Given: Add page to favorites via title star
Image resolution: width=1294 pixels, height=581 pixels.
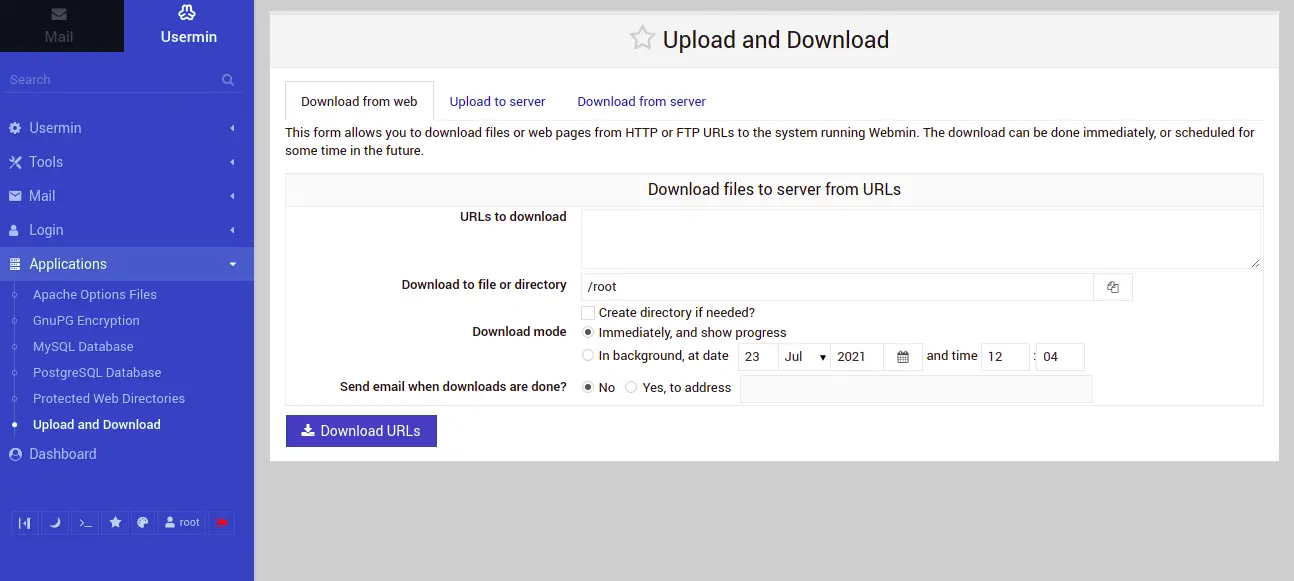Looking at the screenshot, I should [642, 39].
